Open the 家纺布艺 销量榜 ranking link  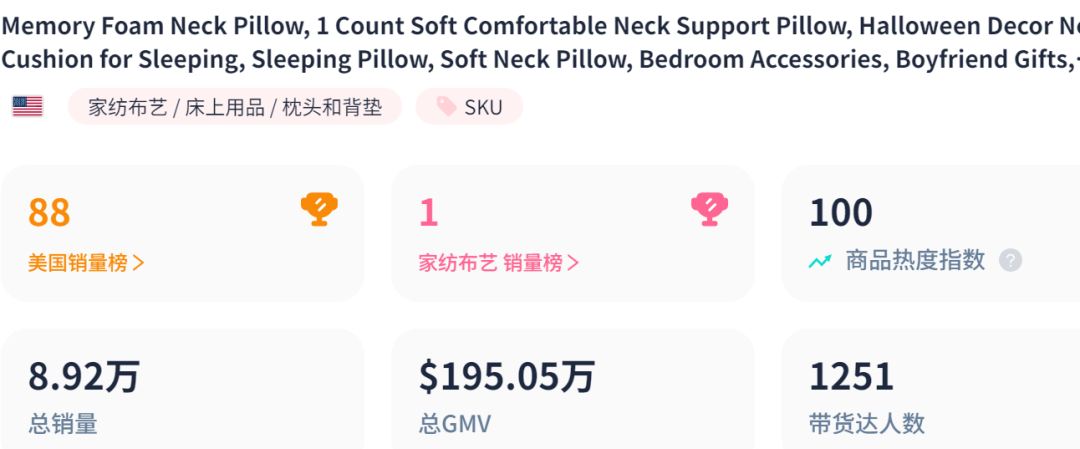pyautogui.click(x=499, y=262)
